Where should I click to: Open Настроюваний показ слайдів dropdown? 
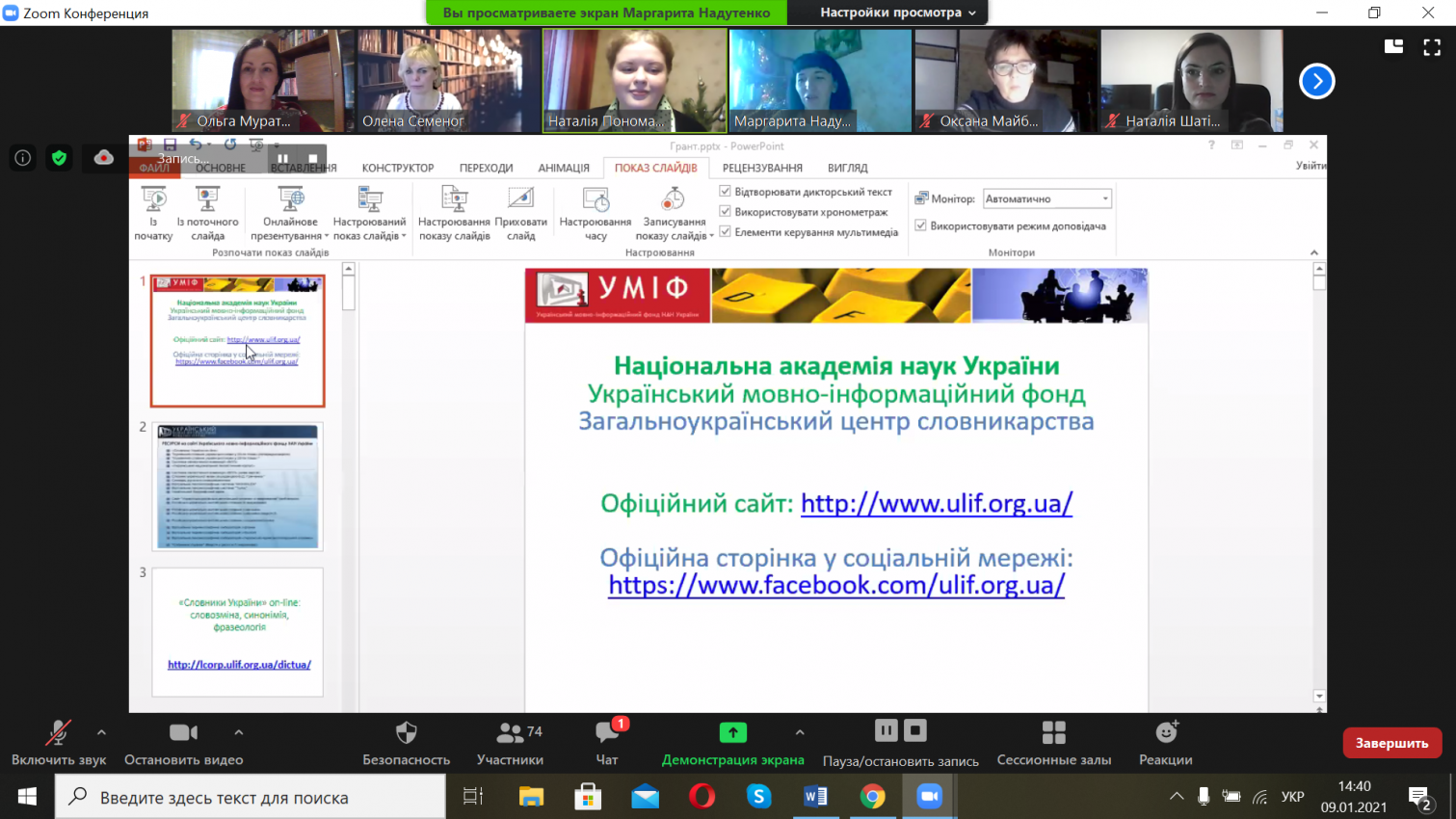370,213
